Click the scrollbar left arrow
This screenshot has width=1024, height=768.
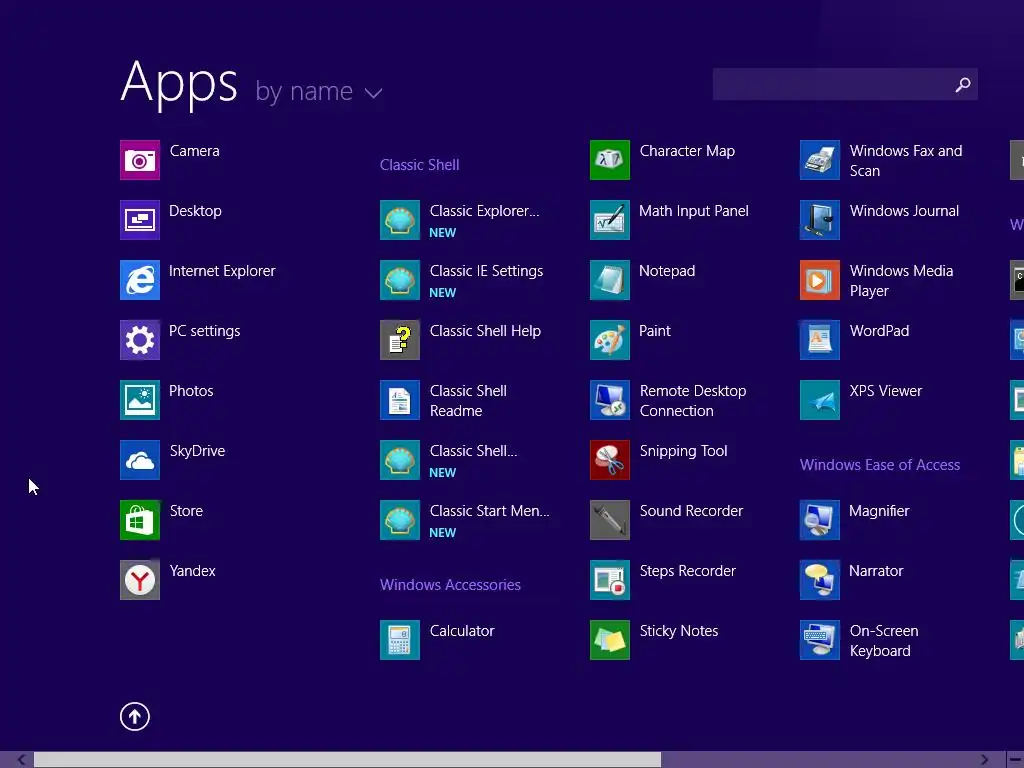(22, 760)
